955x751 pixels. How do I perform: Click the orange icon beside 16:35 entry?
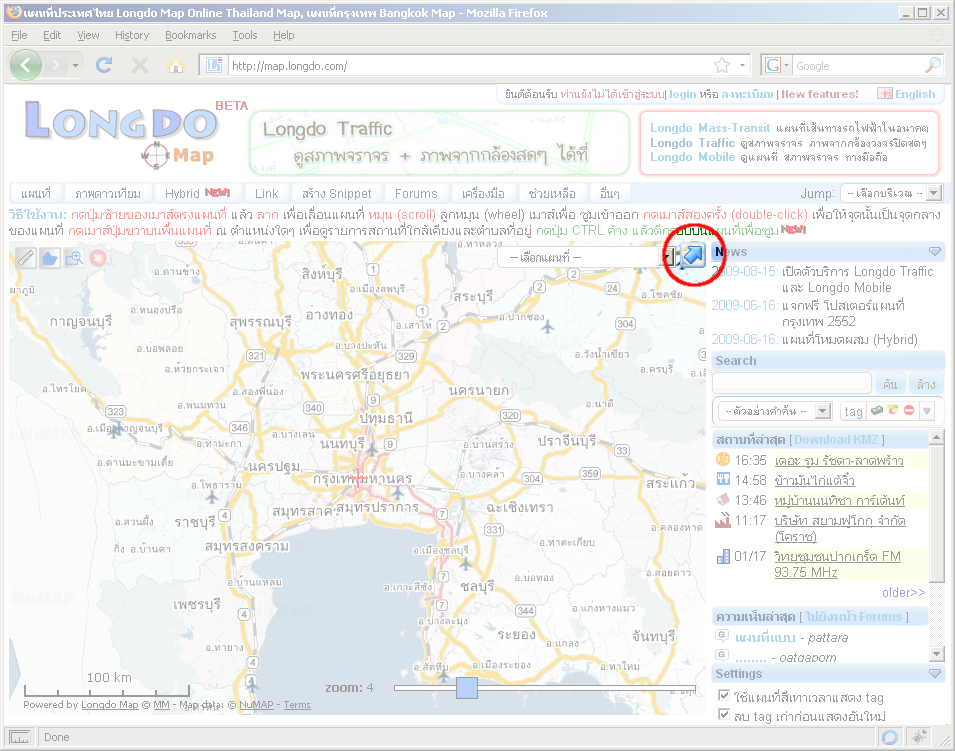[x=723, y=459]
